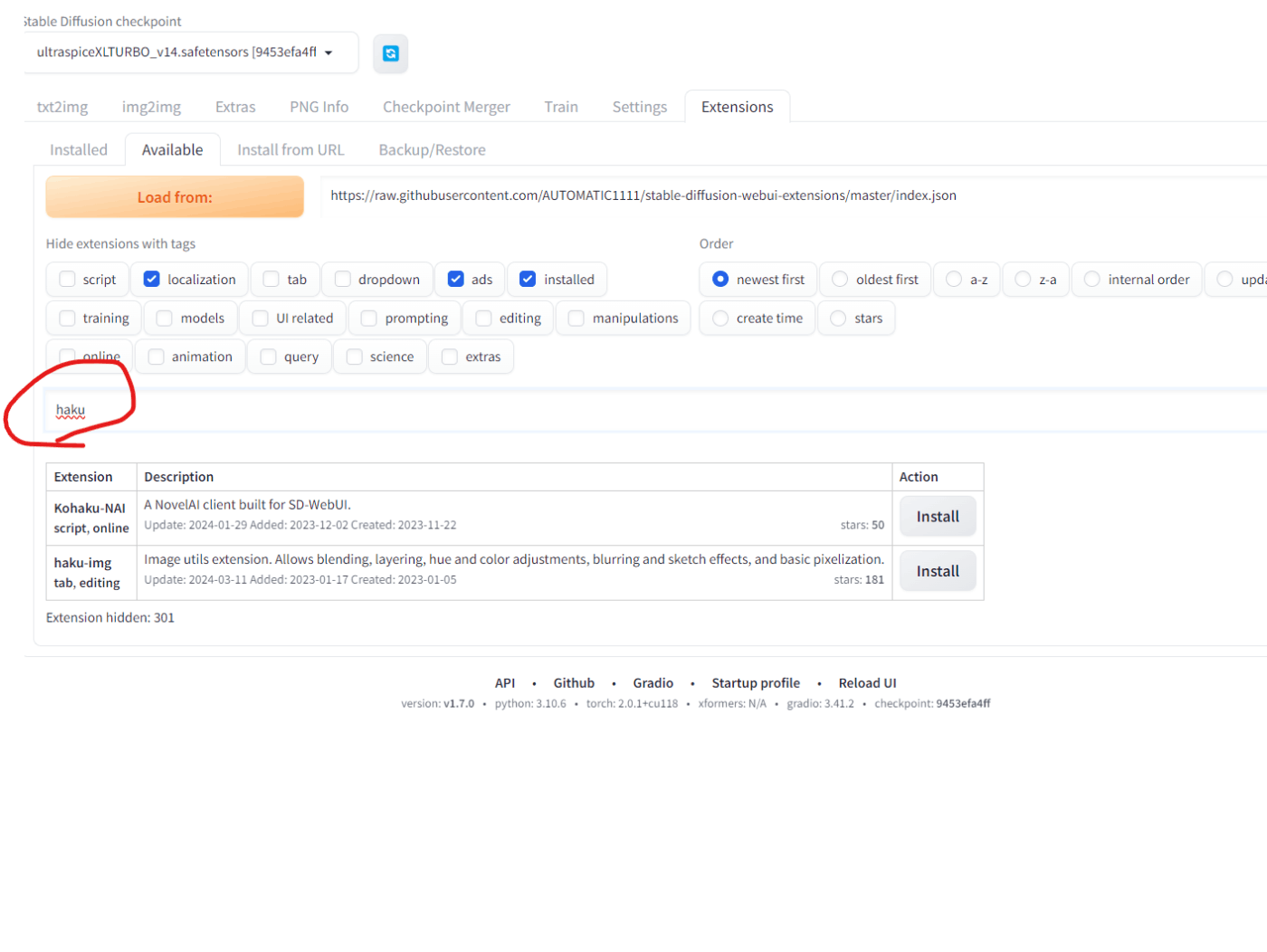
Task: Focus the extension index URL field
Action: point(793,196)
